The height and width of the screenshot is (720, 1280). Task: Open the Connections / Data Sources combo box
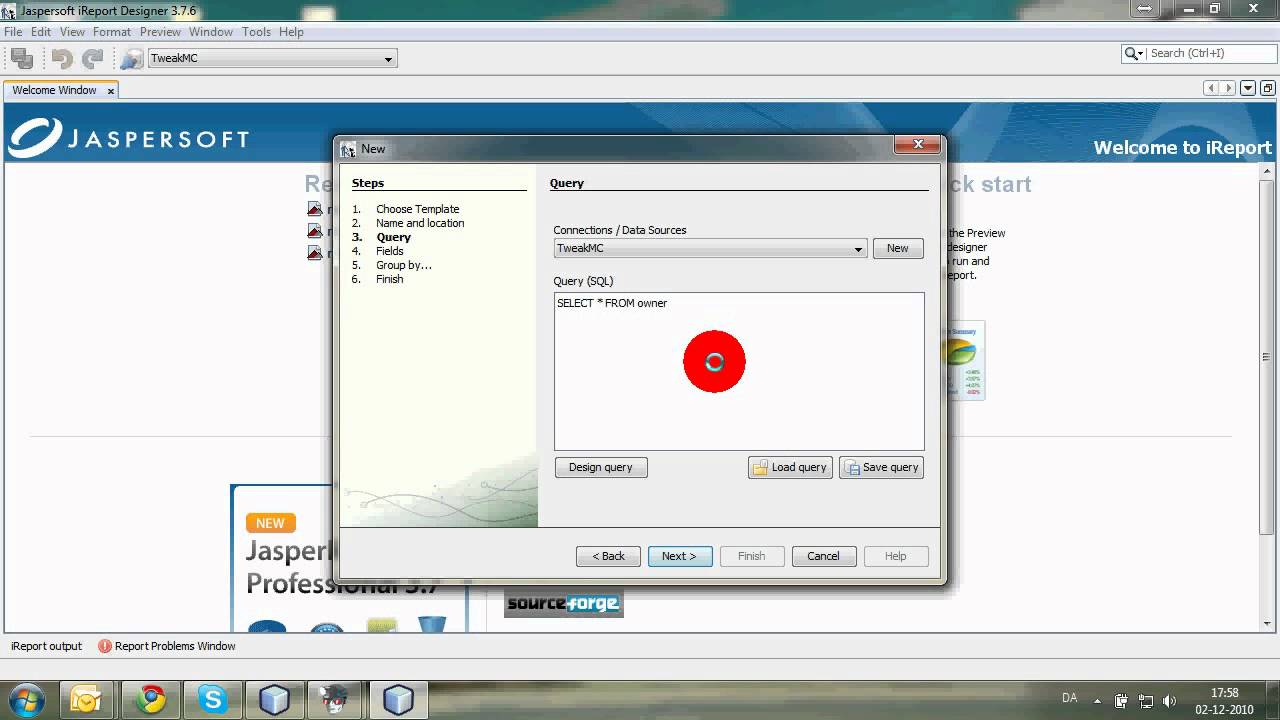[710, 248]
